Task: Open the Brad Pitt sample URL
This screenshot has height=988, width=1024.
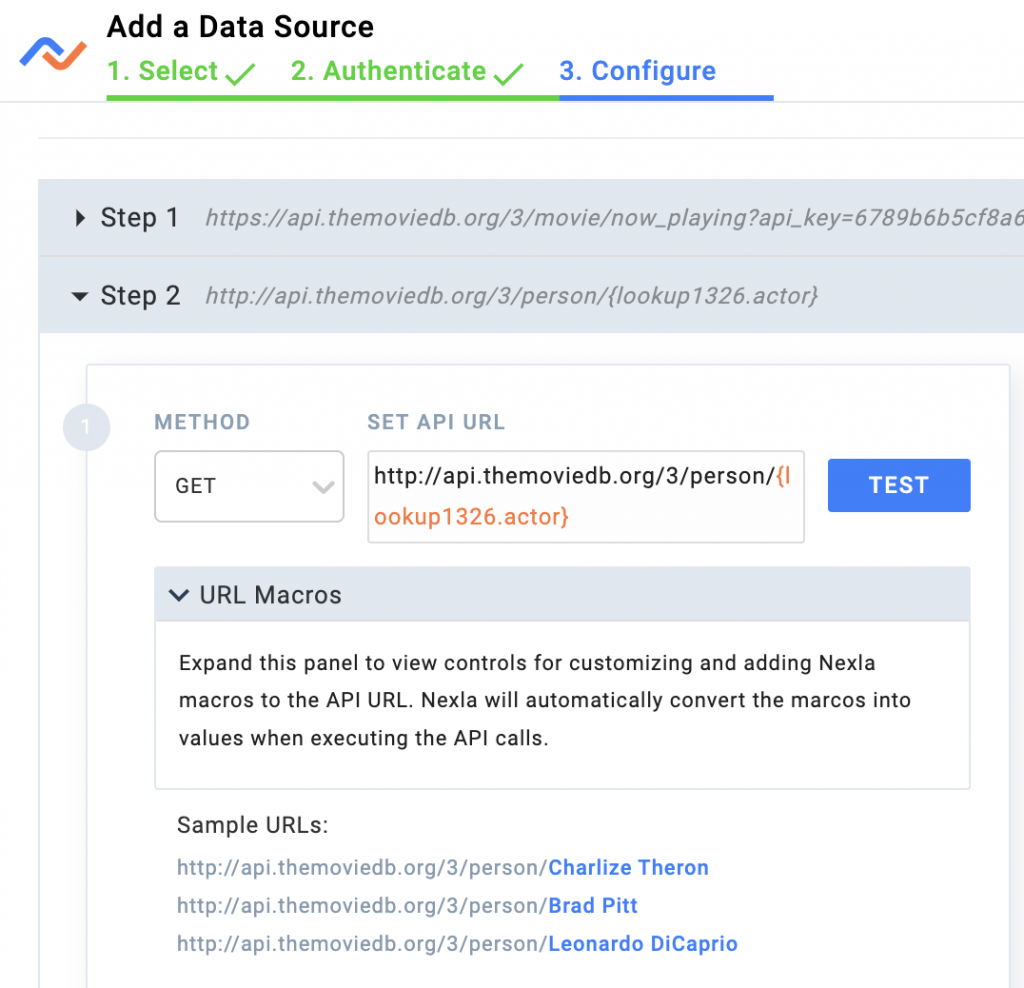Action: coord(593,905)
